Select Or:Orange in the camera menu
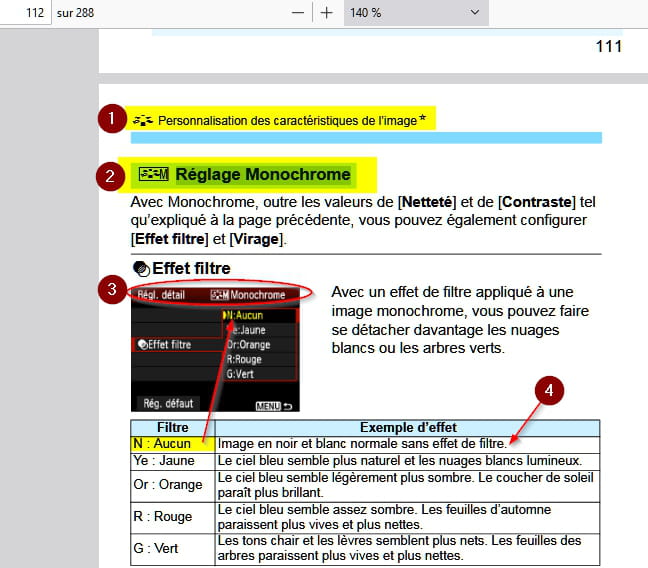Viewport: 648px width, 568px height. tap(259, 344)
